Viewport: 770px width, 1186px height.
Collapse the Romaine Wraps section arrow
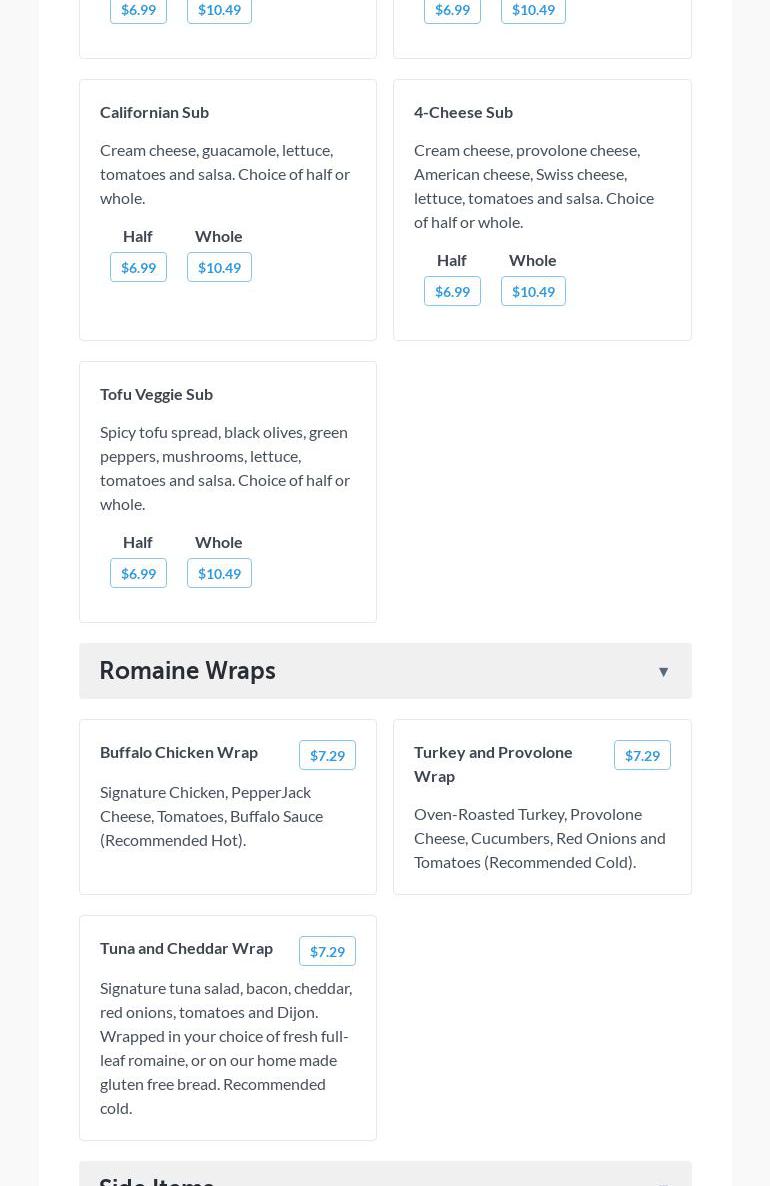point(663,672)
